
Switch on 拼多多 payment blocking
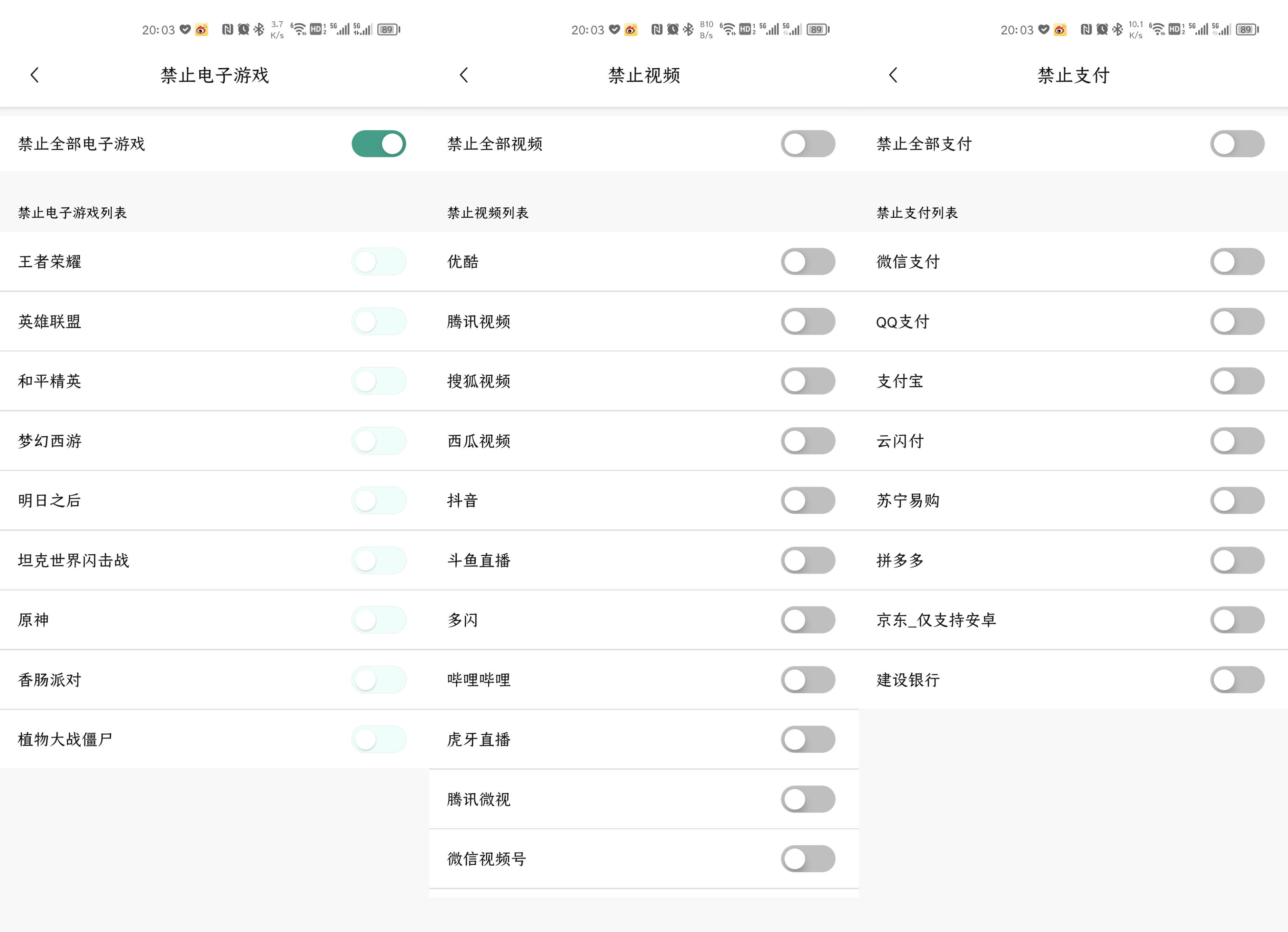click(1238, 560)
